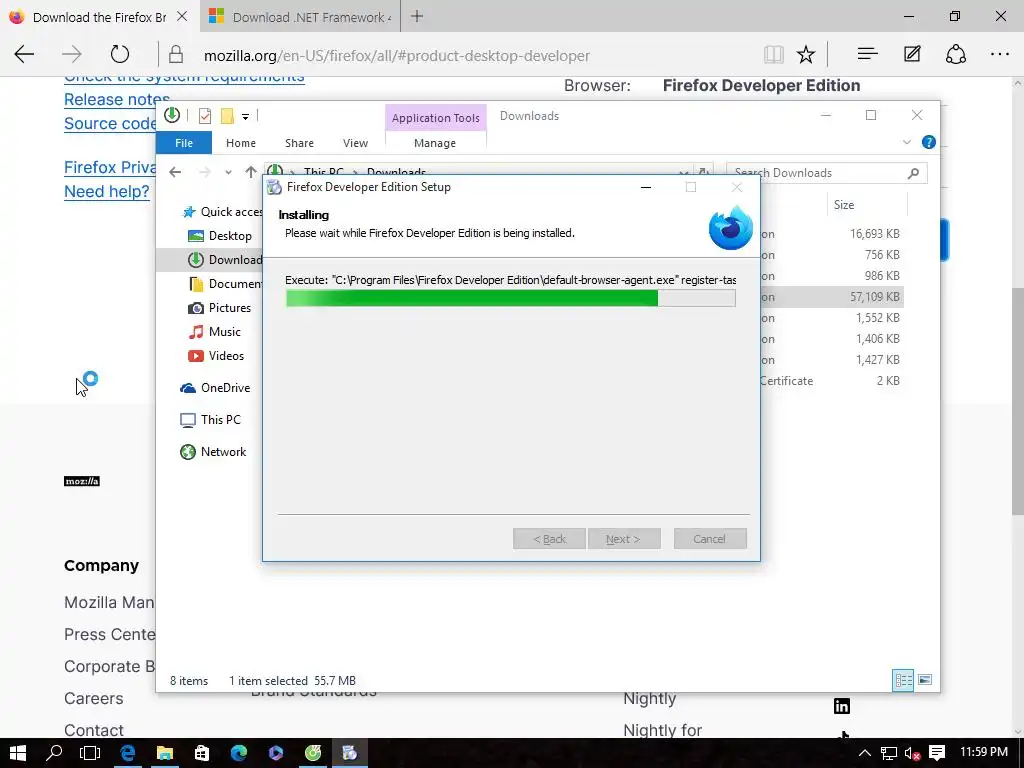Open File tab in Downloads explorer
Viewport: 1024px width, 768px height.
click(184, 142)
